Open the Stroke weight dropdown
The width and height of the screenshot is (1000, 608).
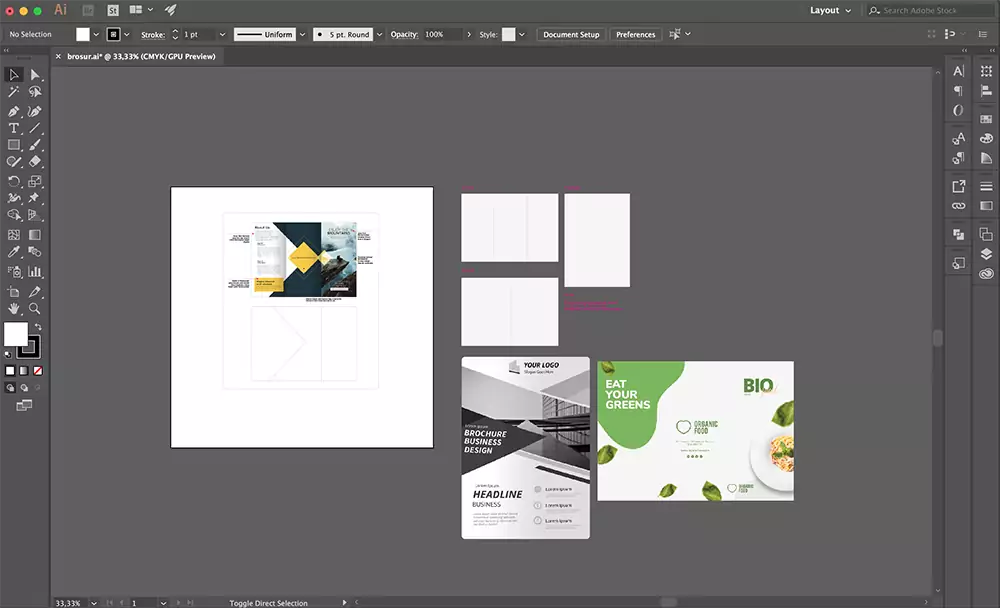(x=222, y=34)
